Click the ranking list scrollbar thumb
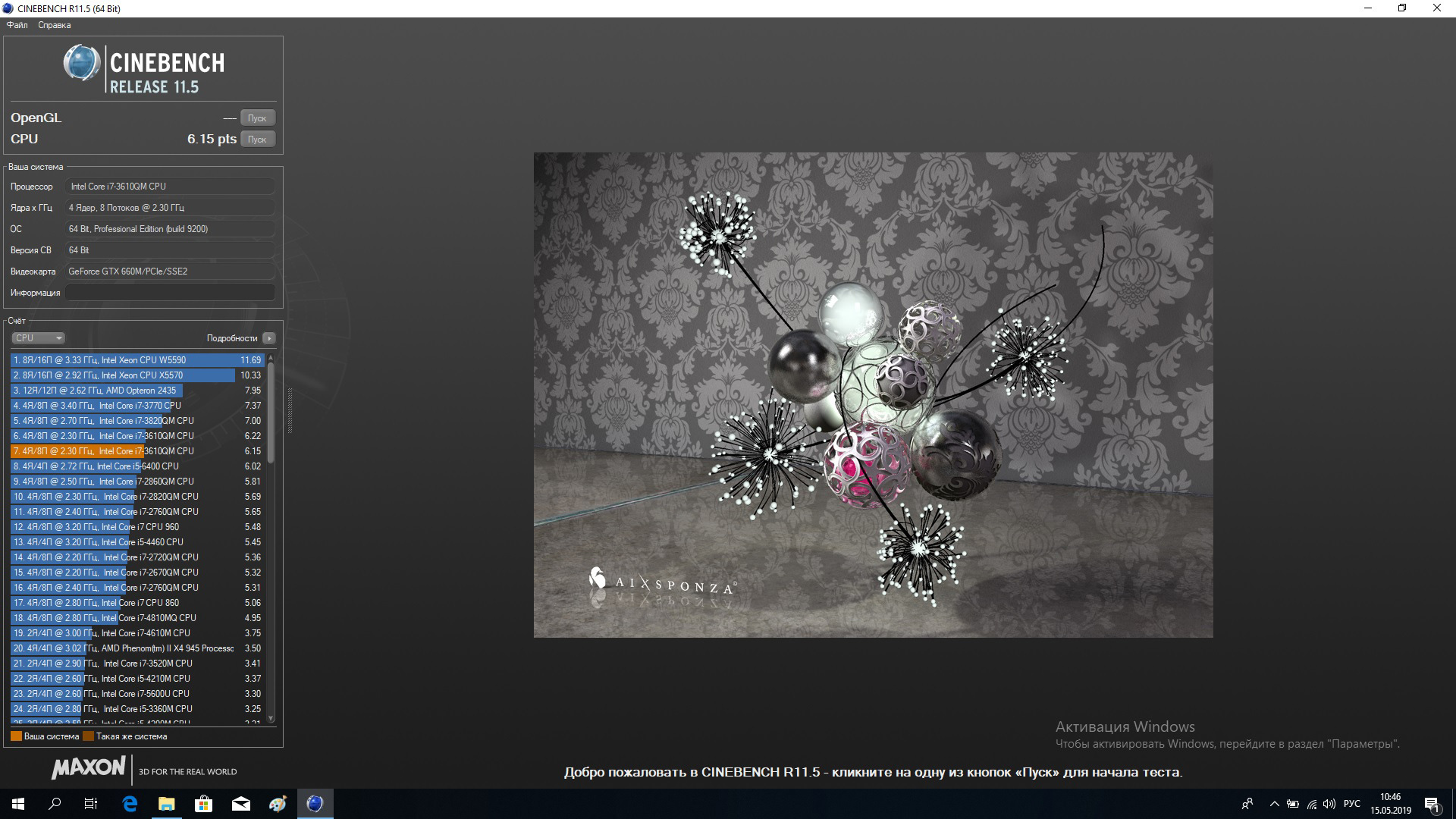 pos(271,413)
